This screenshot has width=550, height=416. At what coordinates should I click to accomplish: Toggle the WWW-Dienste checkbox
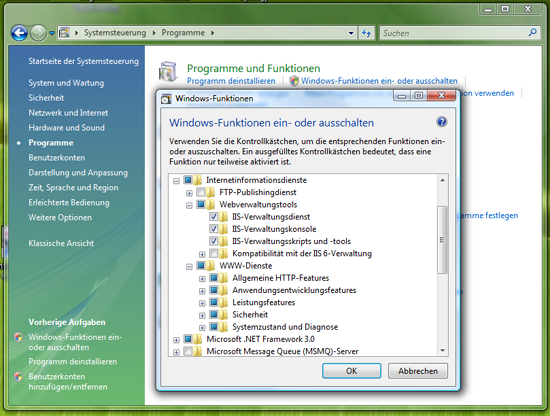click(x=201, y=266)
